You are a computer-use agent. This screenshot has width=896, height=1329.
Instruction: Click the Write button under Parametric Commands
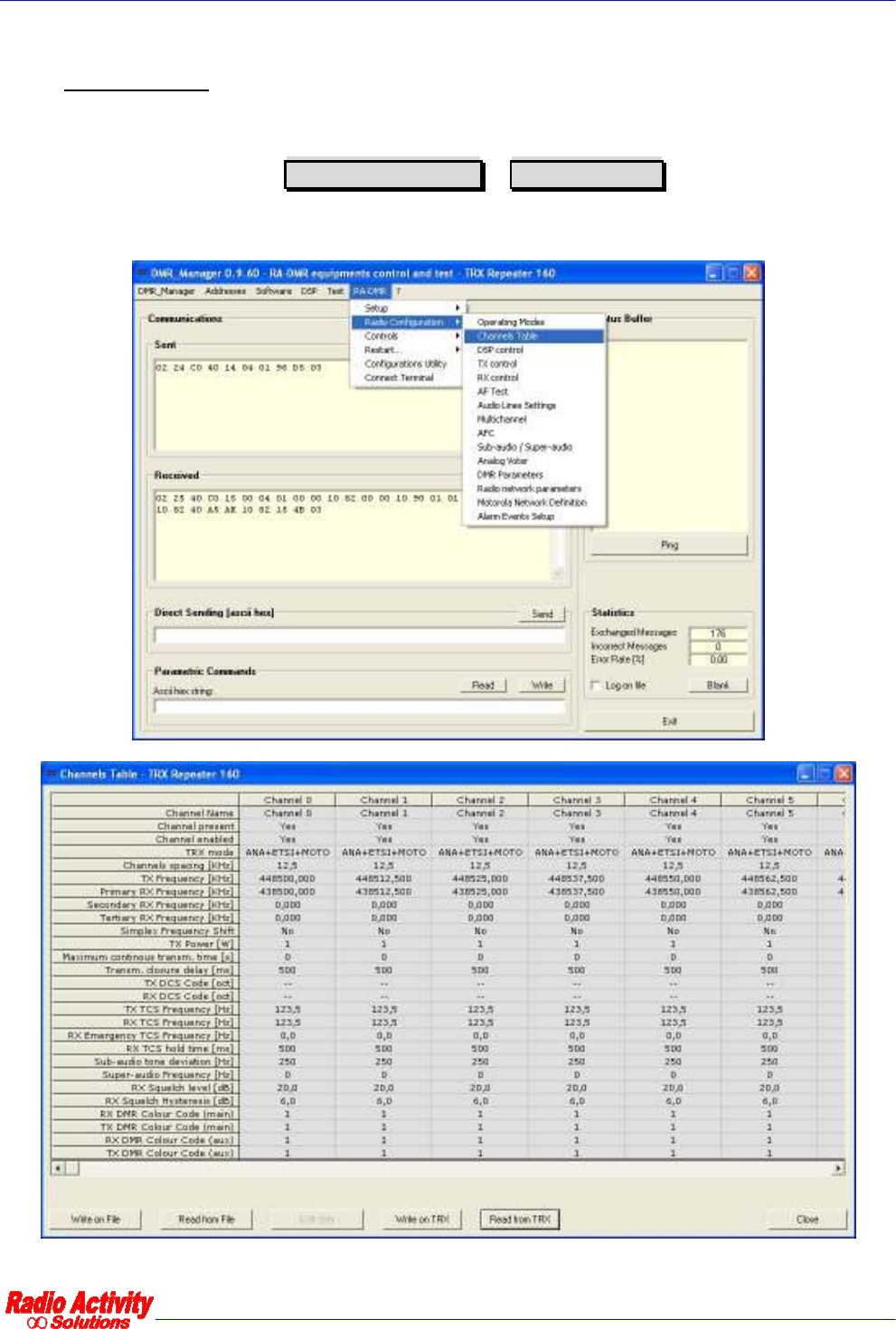pos(542,685)
